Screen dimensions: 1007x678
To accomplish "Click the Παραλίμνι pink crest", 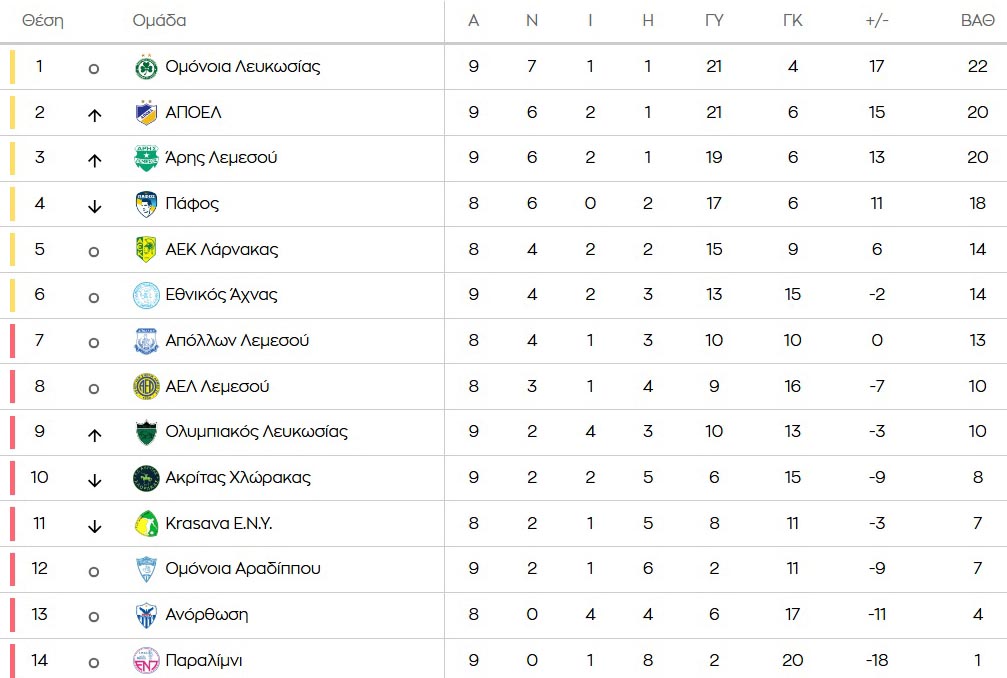I will [x=146, y=660].
